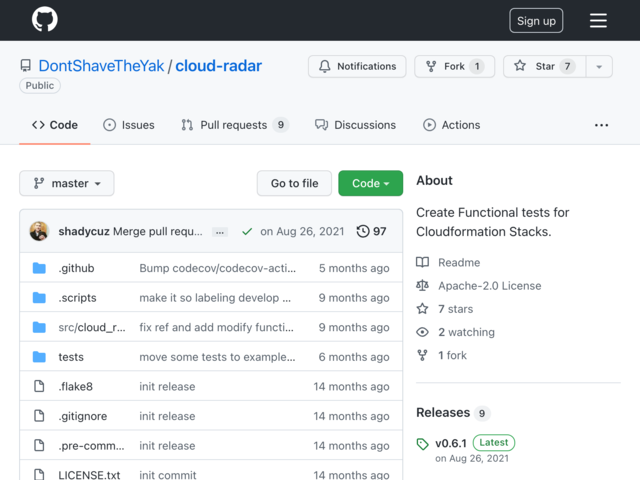Open the Apache-2.0 License link
This screenshot has width=640, height=480.
(490, 286)
